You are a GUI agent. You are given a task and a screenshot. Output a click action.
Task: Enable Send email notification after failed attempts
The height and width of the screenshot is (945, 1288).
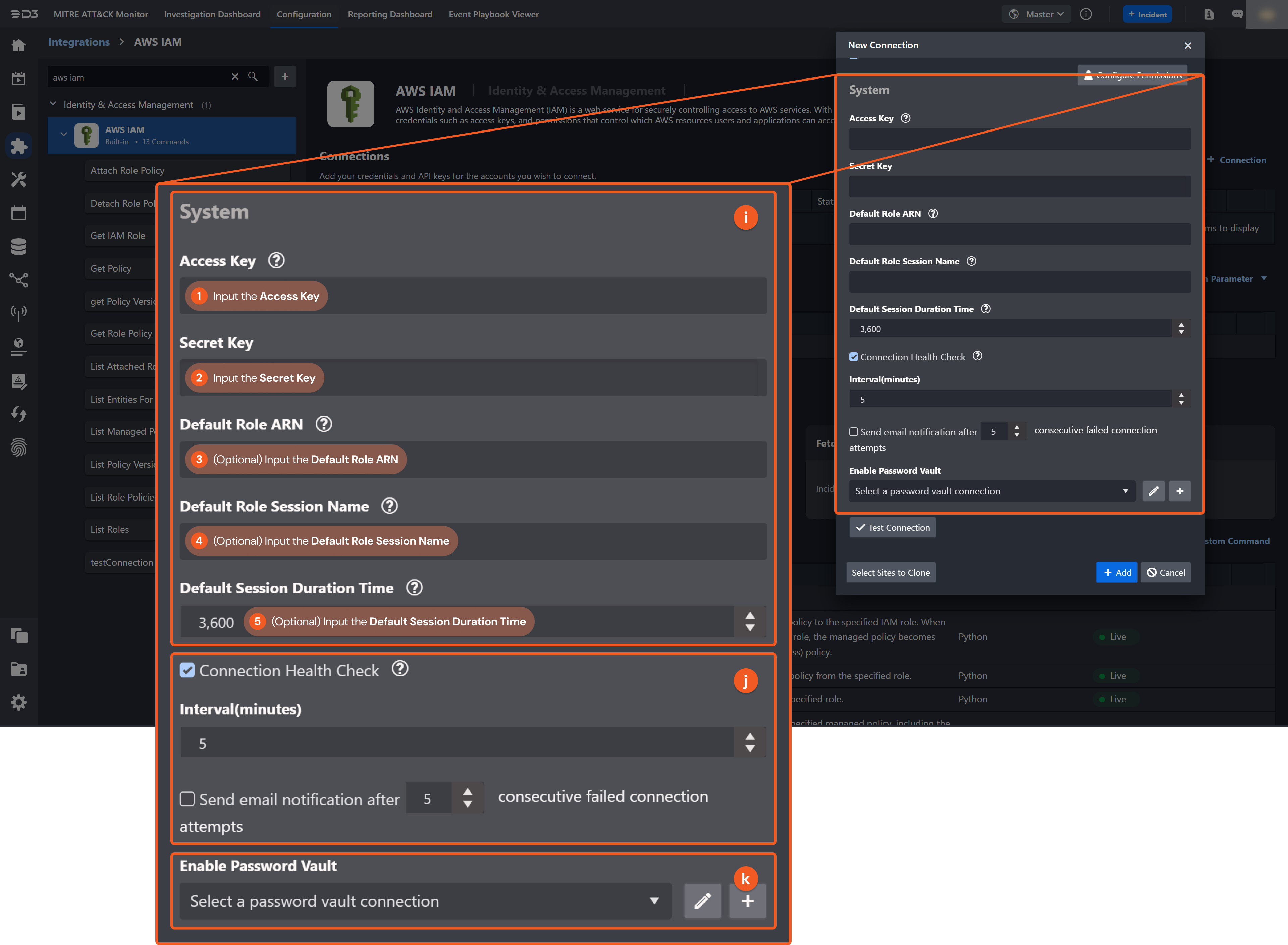187,798
